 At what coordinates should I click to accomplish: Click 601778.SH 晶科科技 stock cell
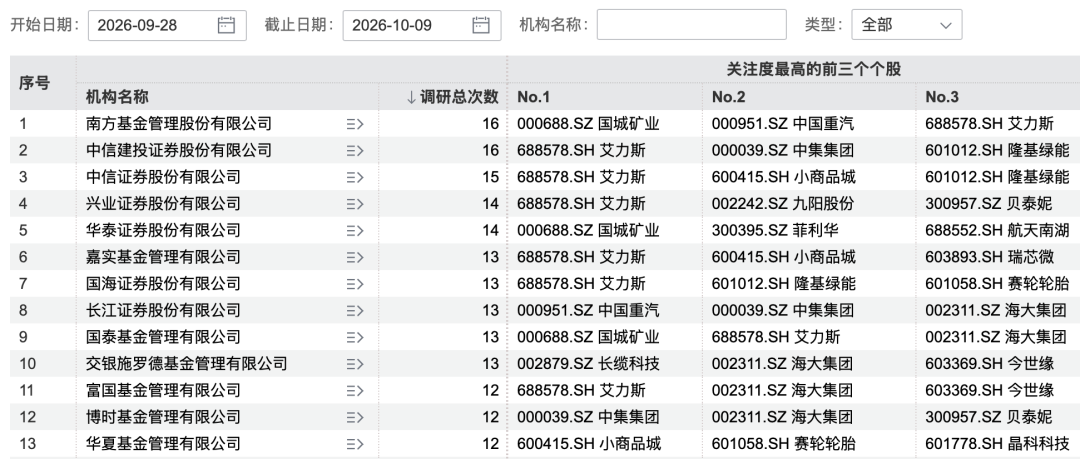[997, 444]
